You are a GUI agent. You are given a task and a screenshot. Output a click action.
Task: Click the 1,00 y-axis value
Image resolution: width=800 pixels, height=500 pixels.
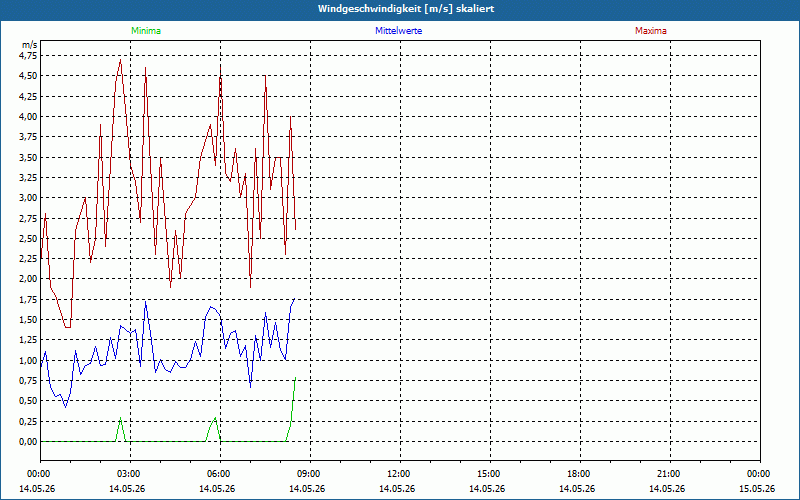(28, 360)
